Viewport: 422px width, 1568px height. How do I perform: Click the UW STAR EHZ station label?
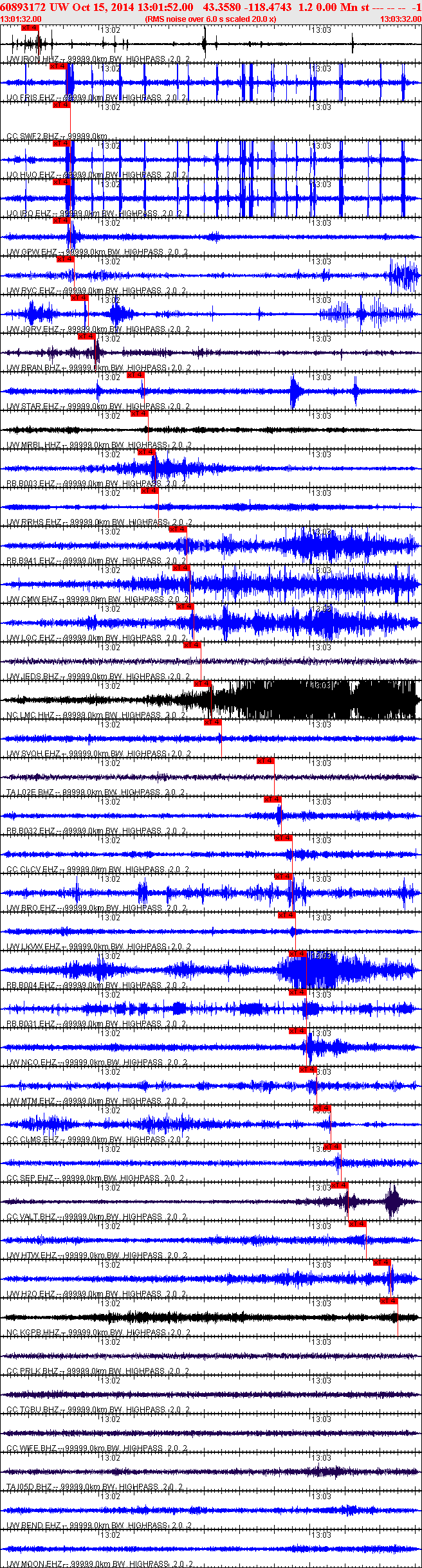tap(33, 406)
